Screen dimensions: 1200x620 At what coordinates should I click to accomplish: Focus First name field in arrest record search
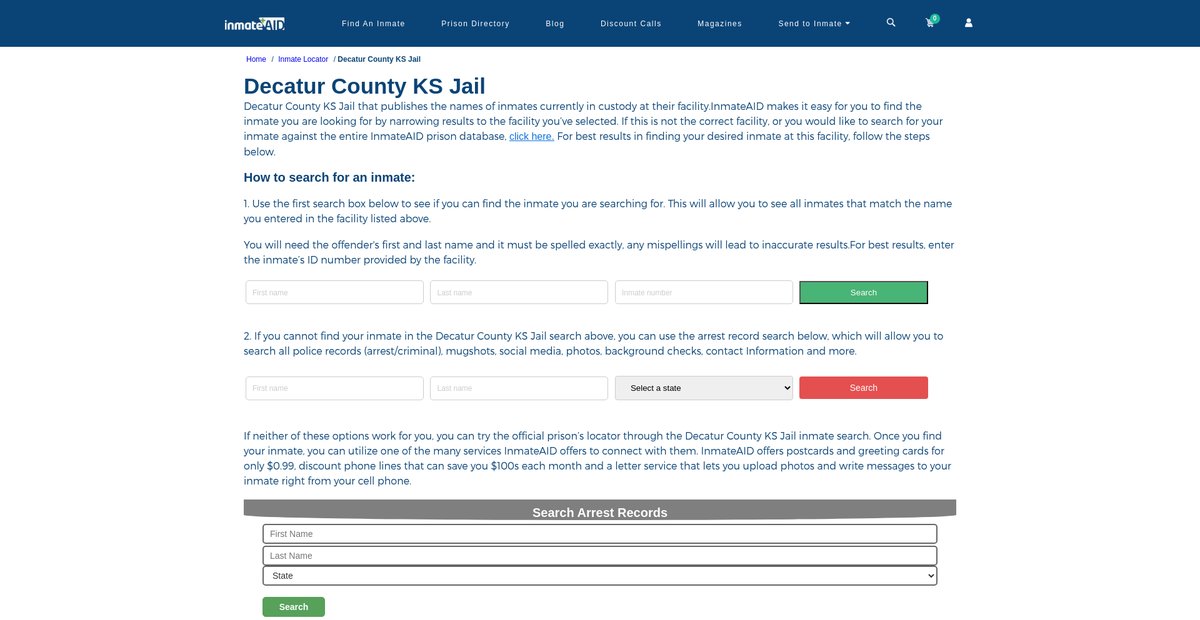335,388
